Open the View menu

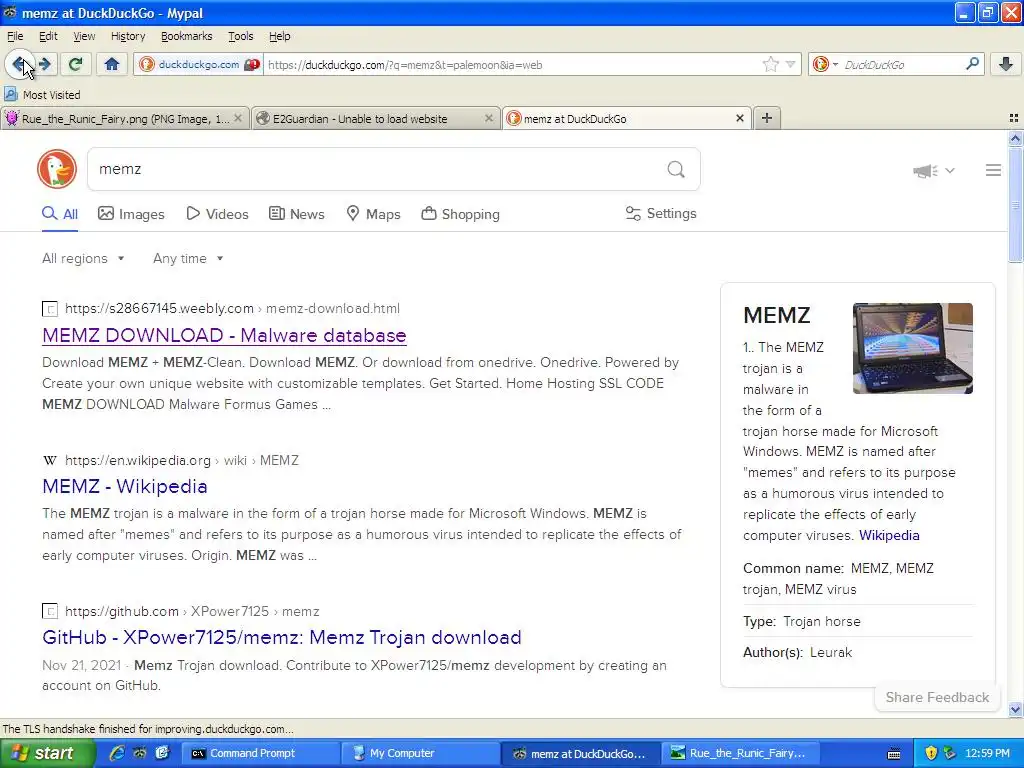[x=84, y=36]
